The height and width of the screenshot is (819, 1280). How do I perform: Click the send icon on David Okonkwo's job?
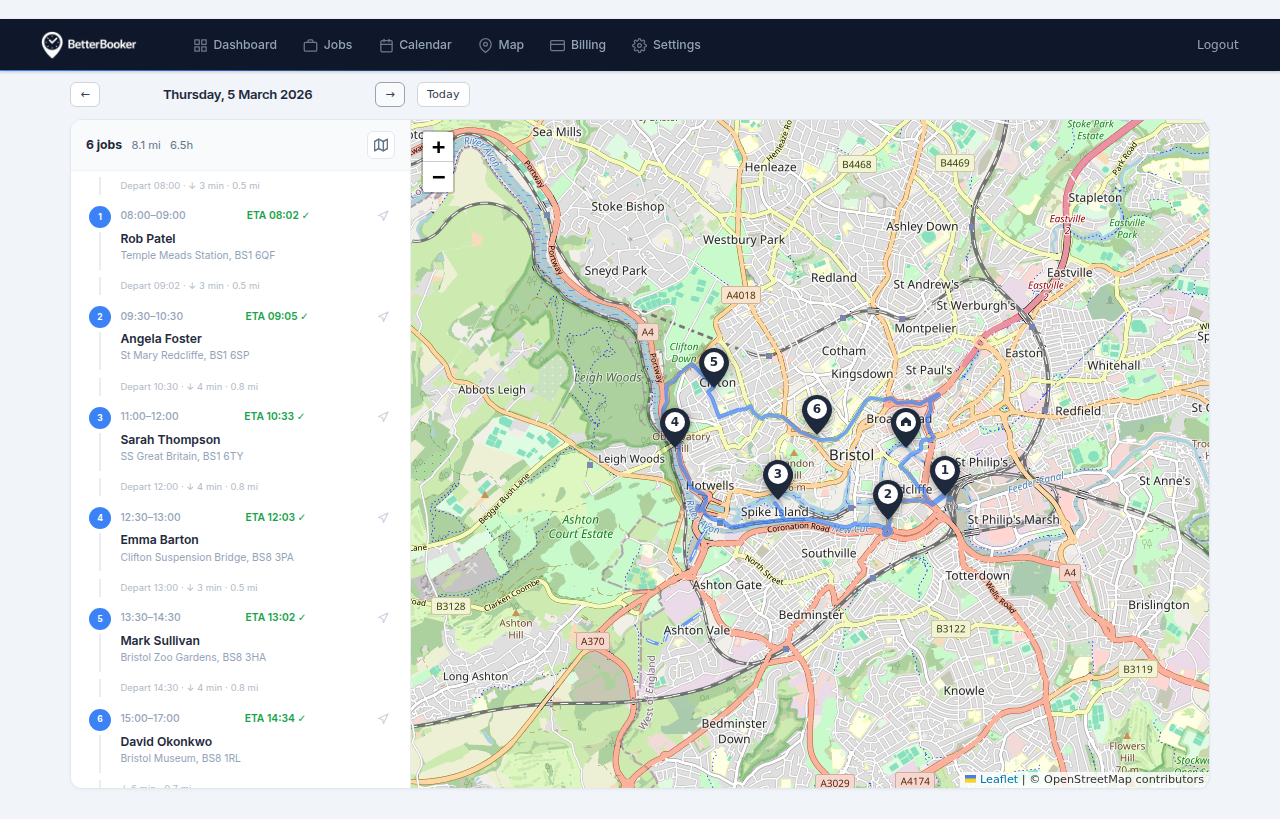pyautogui.click(x=383, y=718)
